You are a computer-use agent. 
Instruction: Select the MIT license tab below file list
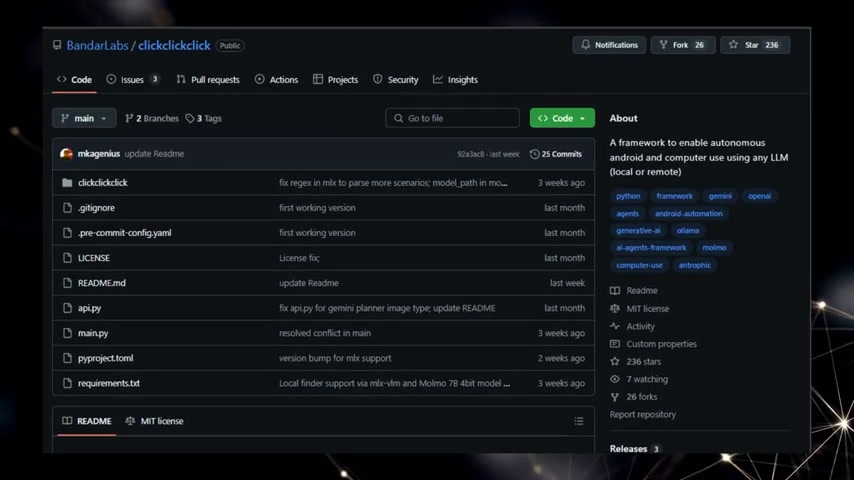coord(155,421)
